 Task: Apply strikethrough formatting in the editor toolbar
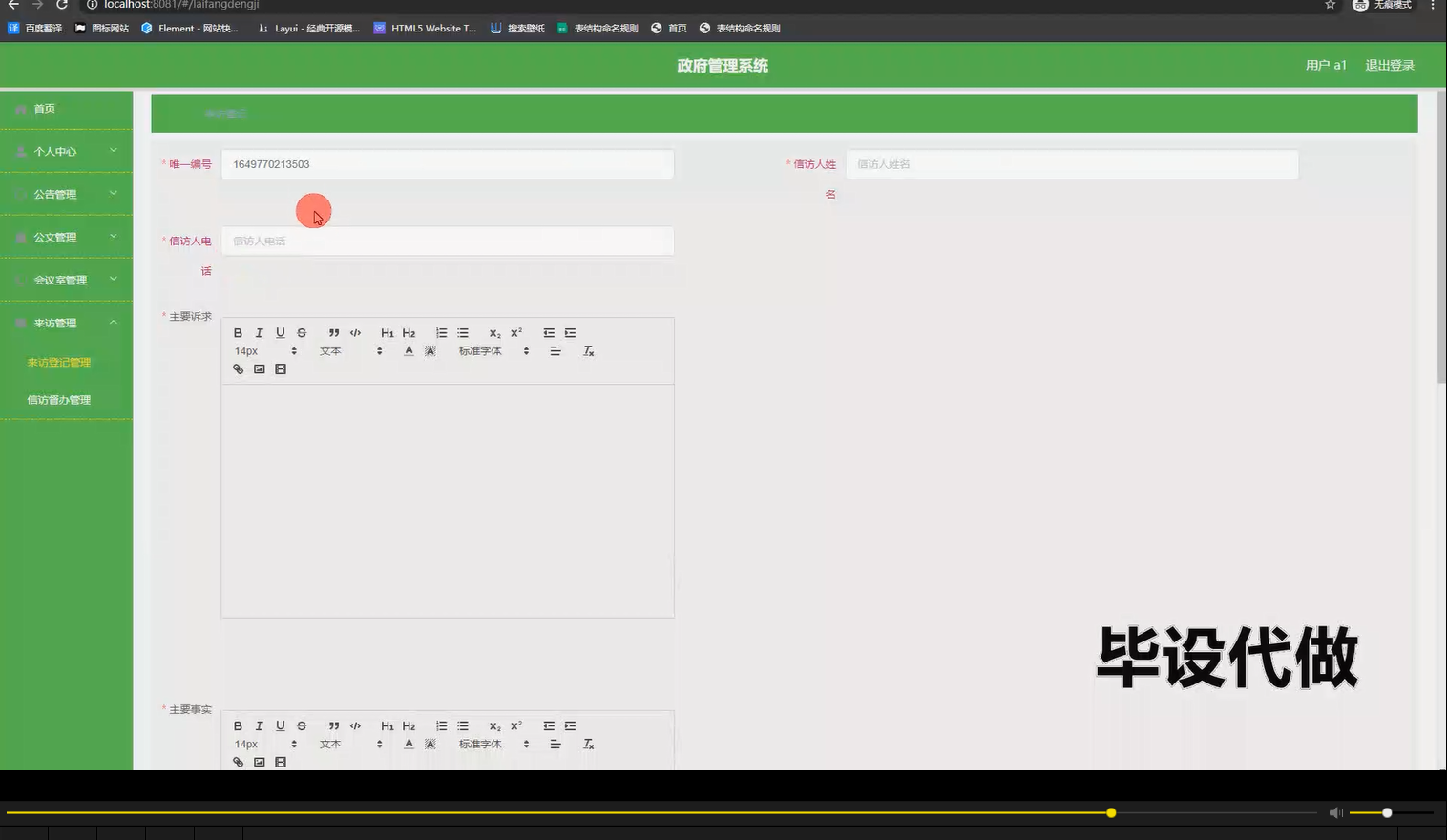pyautogui.click(x=301, y=332)
